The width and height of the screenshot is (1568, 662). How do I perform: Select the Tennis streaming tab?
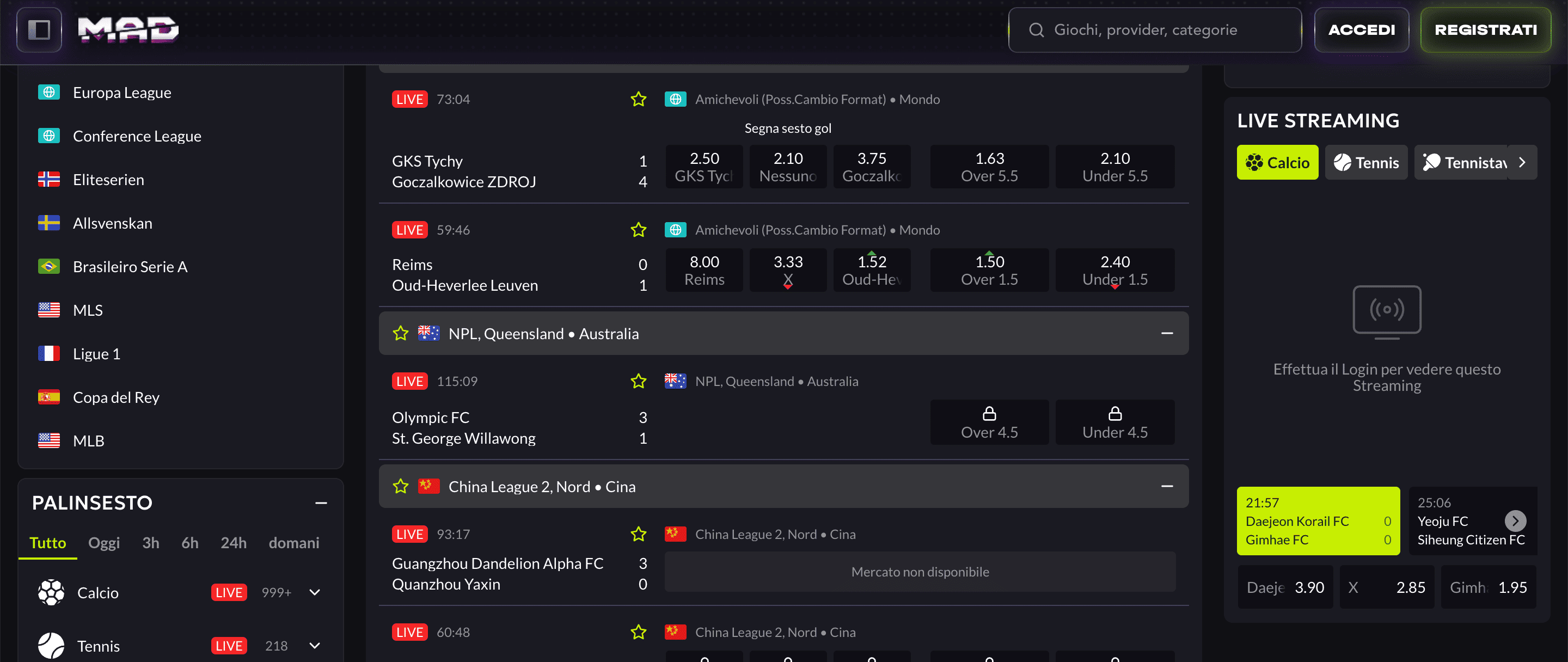pyautogui.click(x=1366, y=162)
